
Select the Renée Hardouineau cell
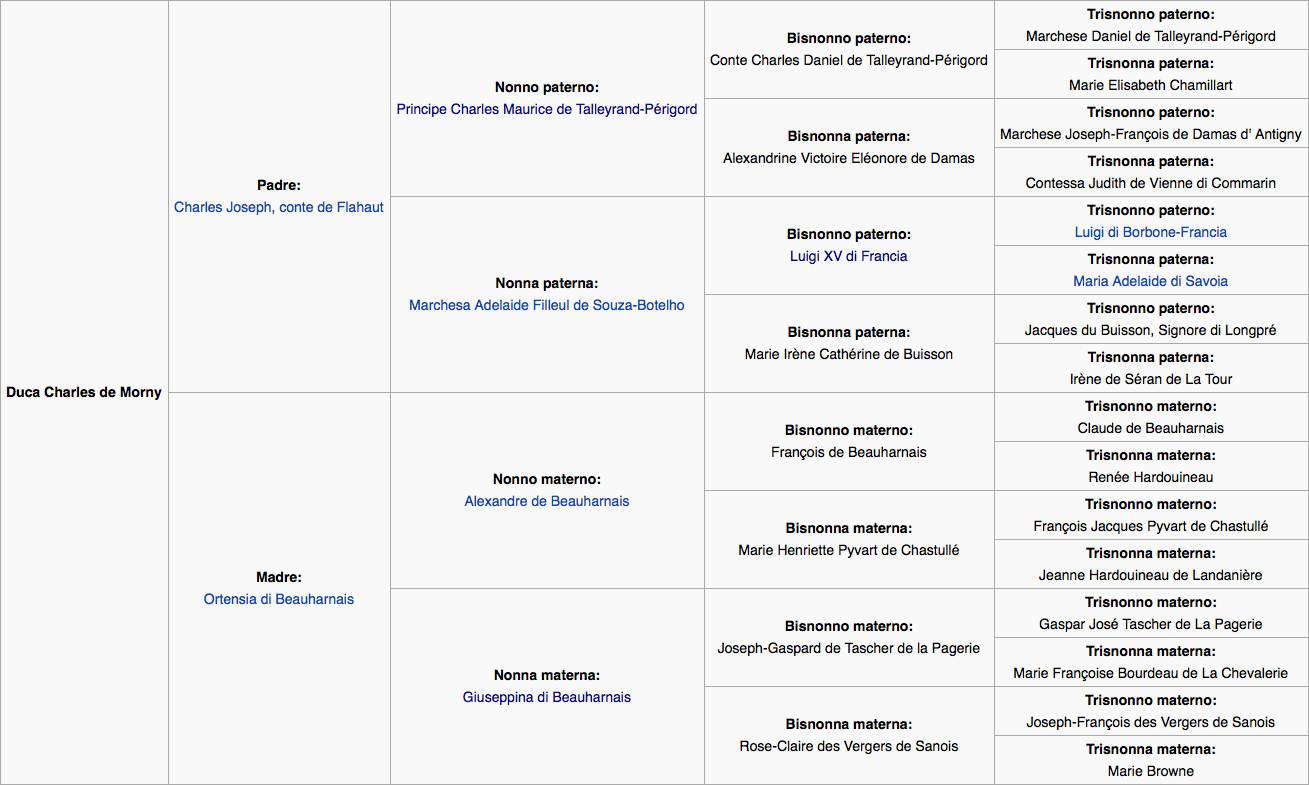[1150, 477]
